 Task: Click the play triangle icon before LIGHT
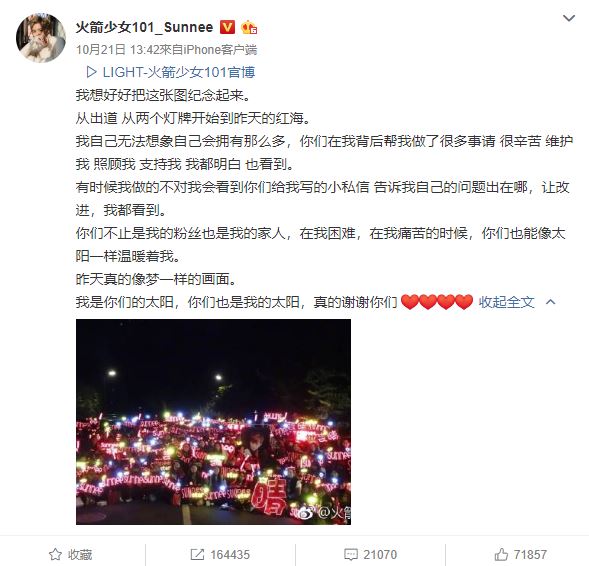[x=91, y=72]
